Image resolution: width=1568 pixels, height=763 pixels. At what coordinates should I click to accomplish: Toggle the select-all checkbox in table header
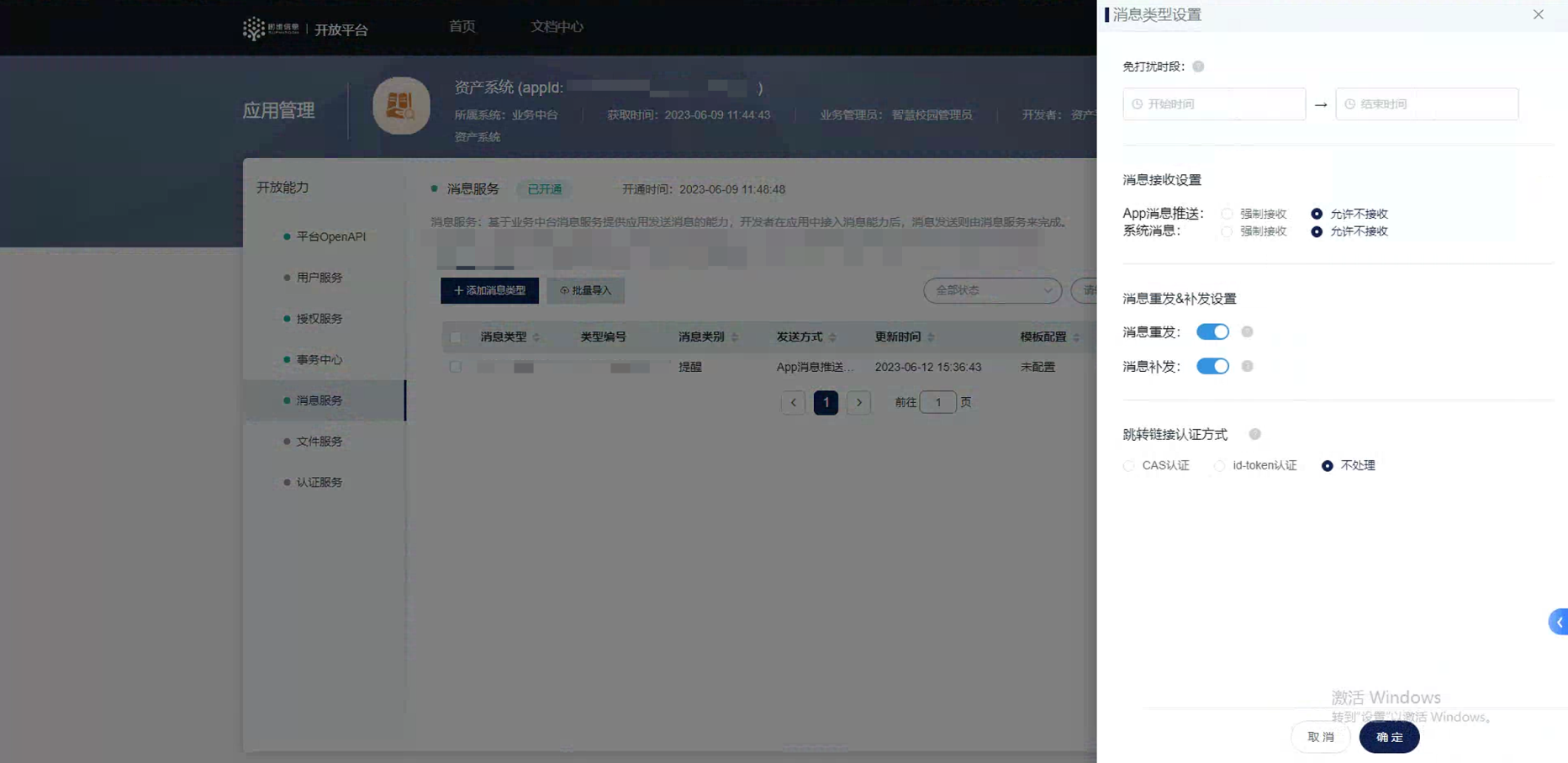[x=455, y=337]
